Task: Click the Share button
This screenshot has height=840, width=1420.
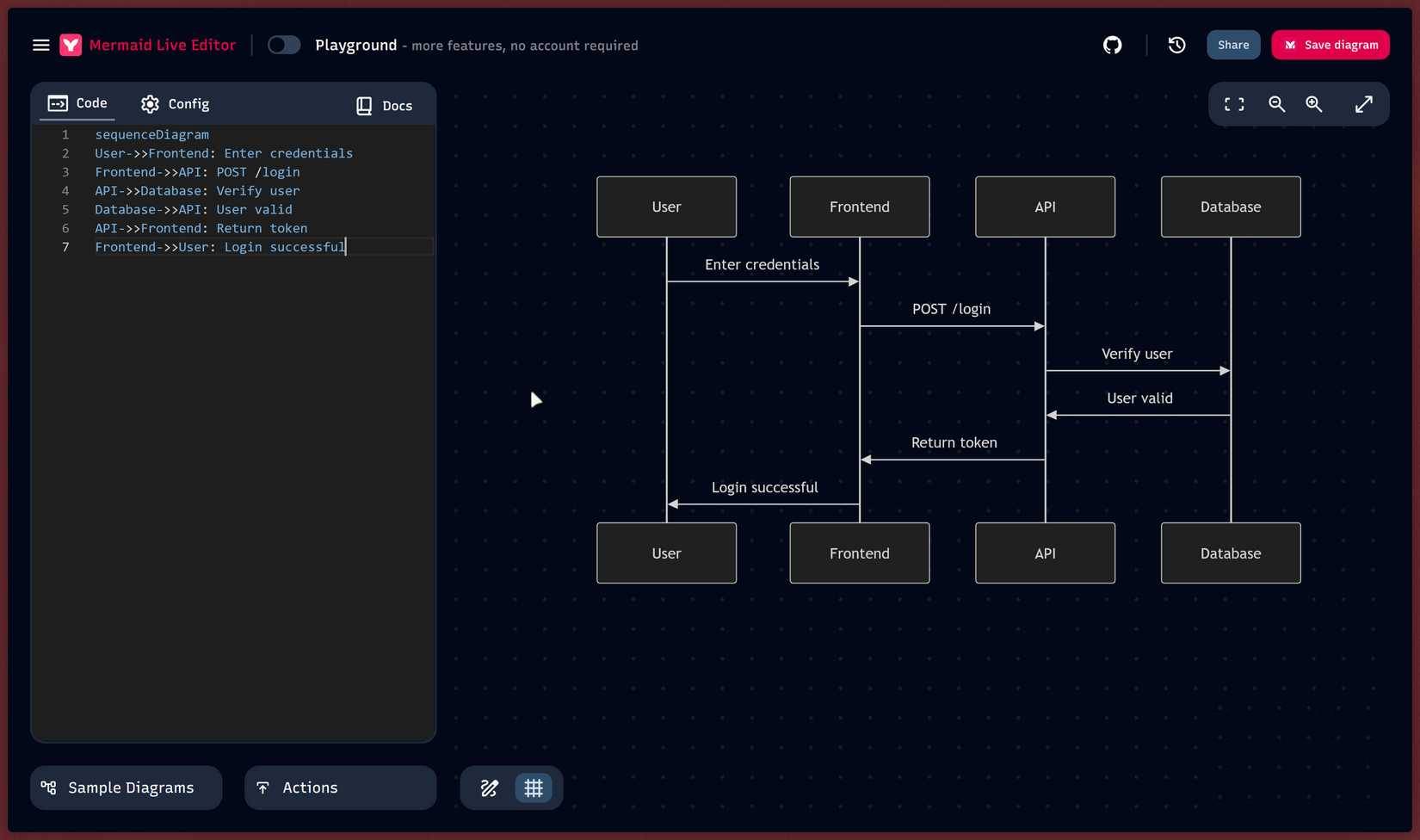Action: pyautogui.click(x=1233, y=45)
